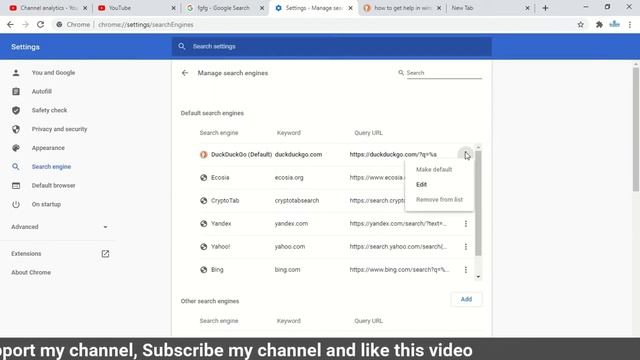This screenshot has height=360, width=640.
Task: Click the Settings header title
Action: (x=25, y=47)
